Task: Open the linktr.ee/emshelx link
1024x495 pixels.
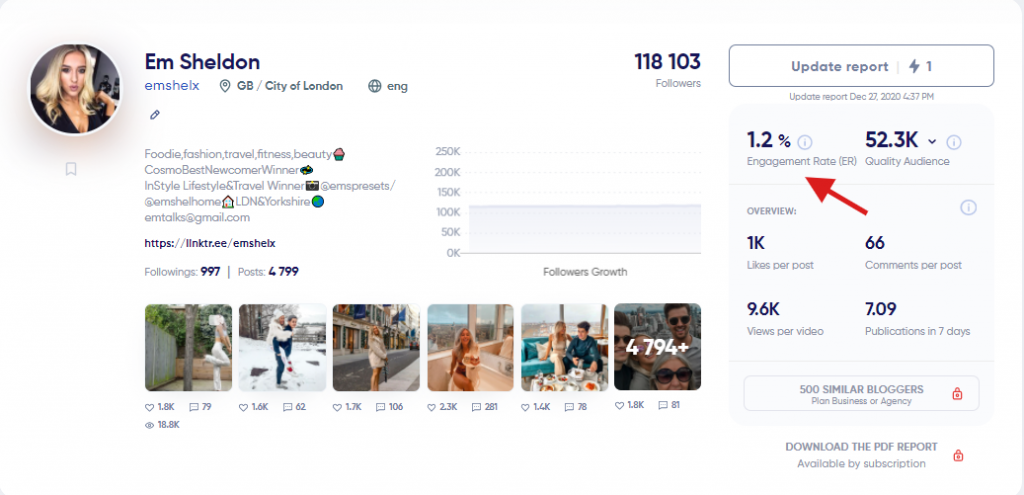Action: [x=210, y=243]
